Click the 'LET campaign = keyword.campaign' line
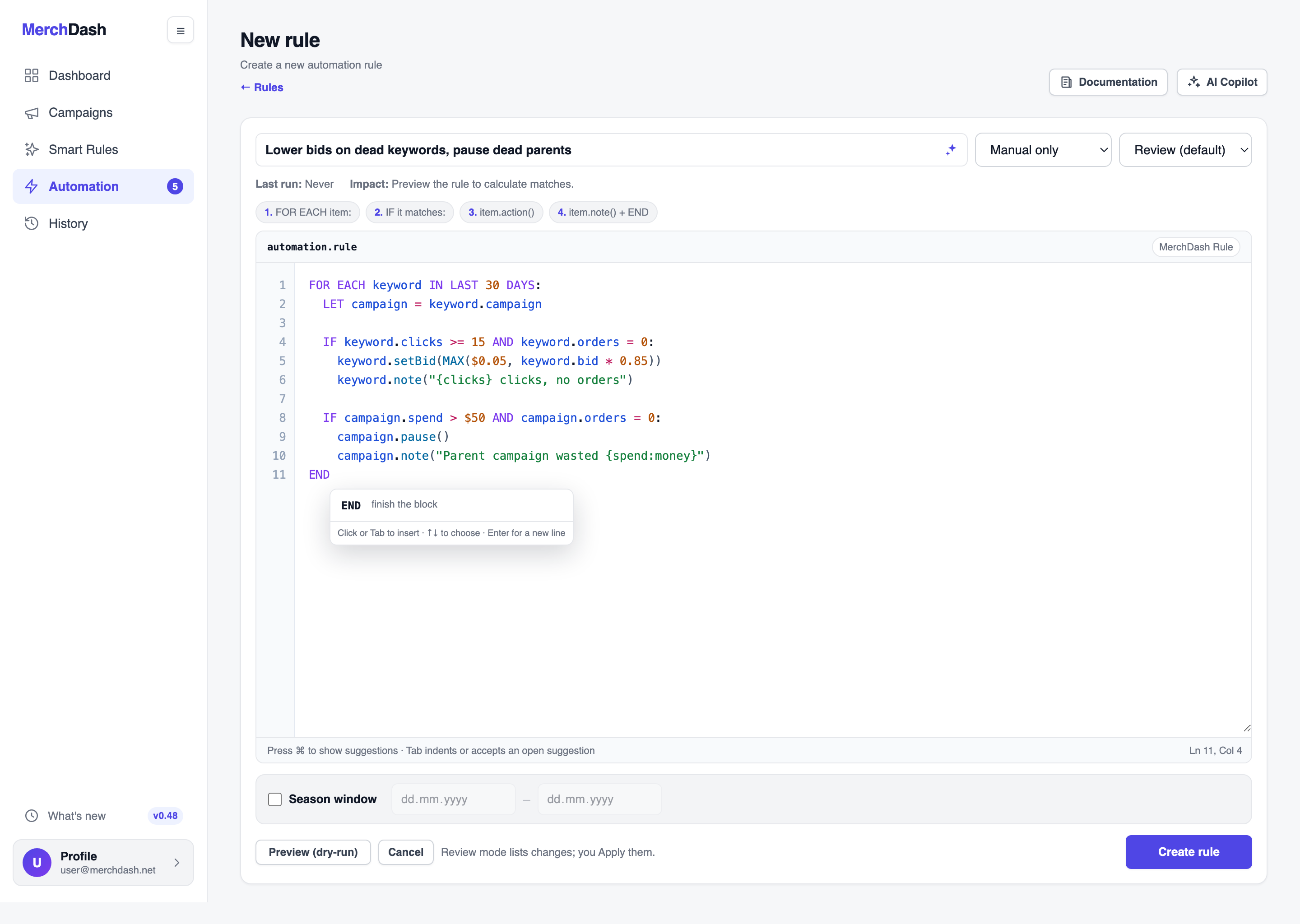The height and width of the screenshot is (924, 1300). (432, 304)
